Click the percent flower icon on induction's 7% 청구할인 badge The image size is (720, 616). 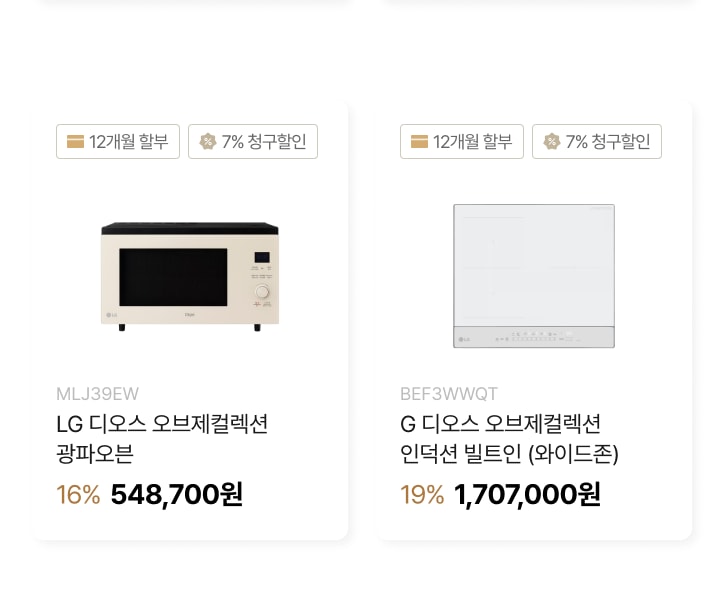[x=551, y=141]
